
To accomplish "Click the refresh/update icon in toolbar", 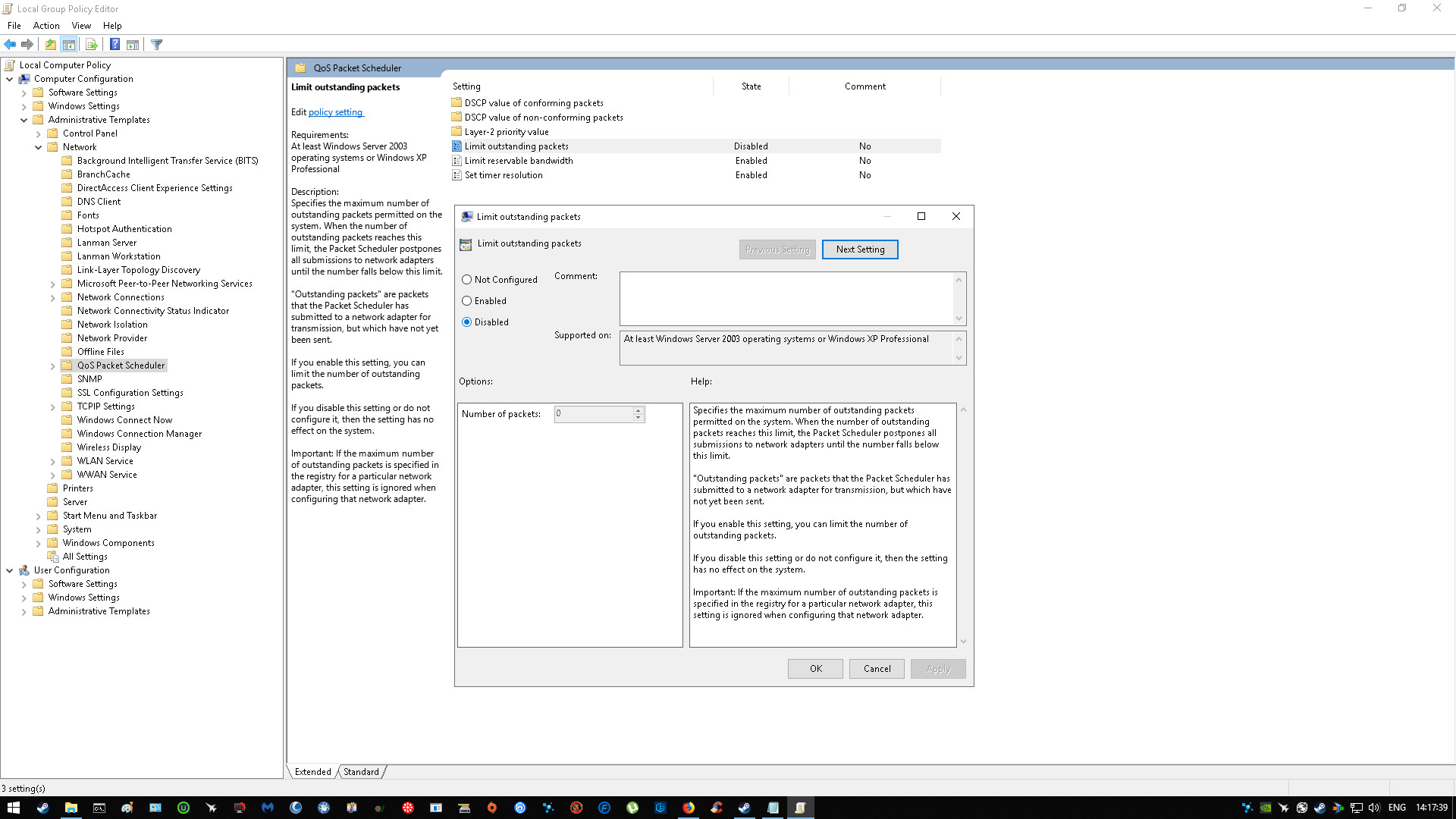I will (x=91, y=44).
